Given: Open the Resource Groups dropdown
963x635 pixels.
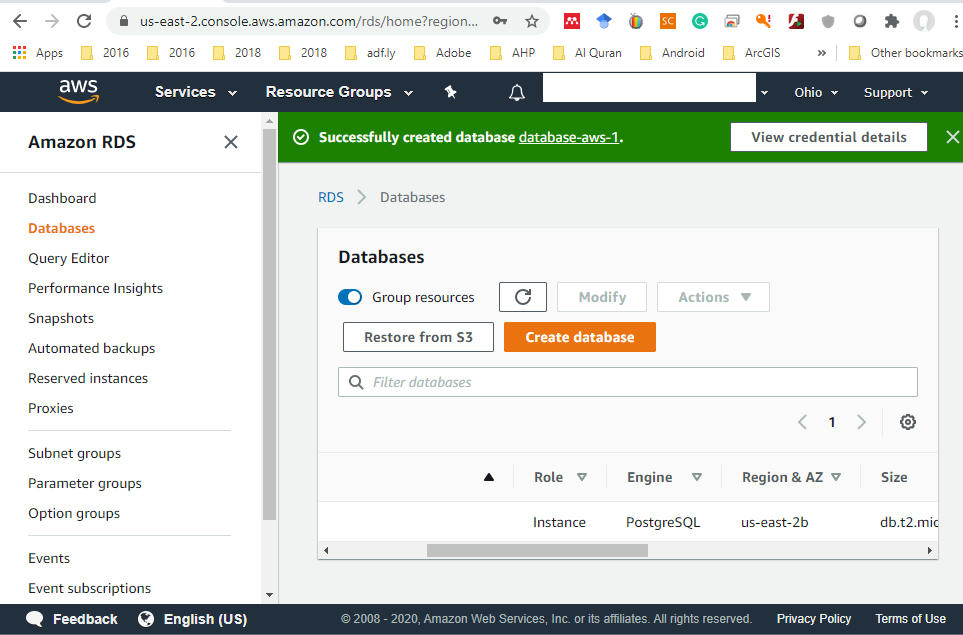Looking at the screenshot, I should coord(339,92).
